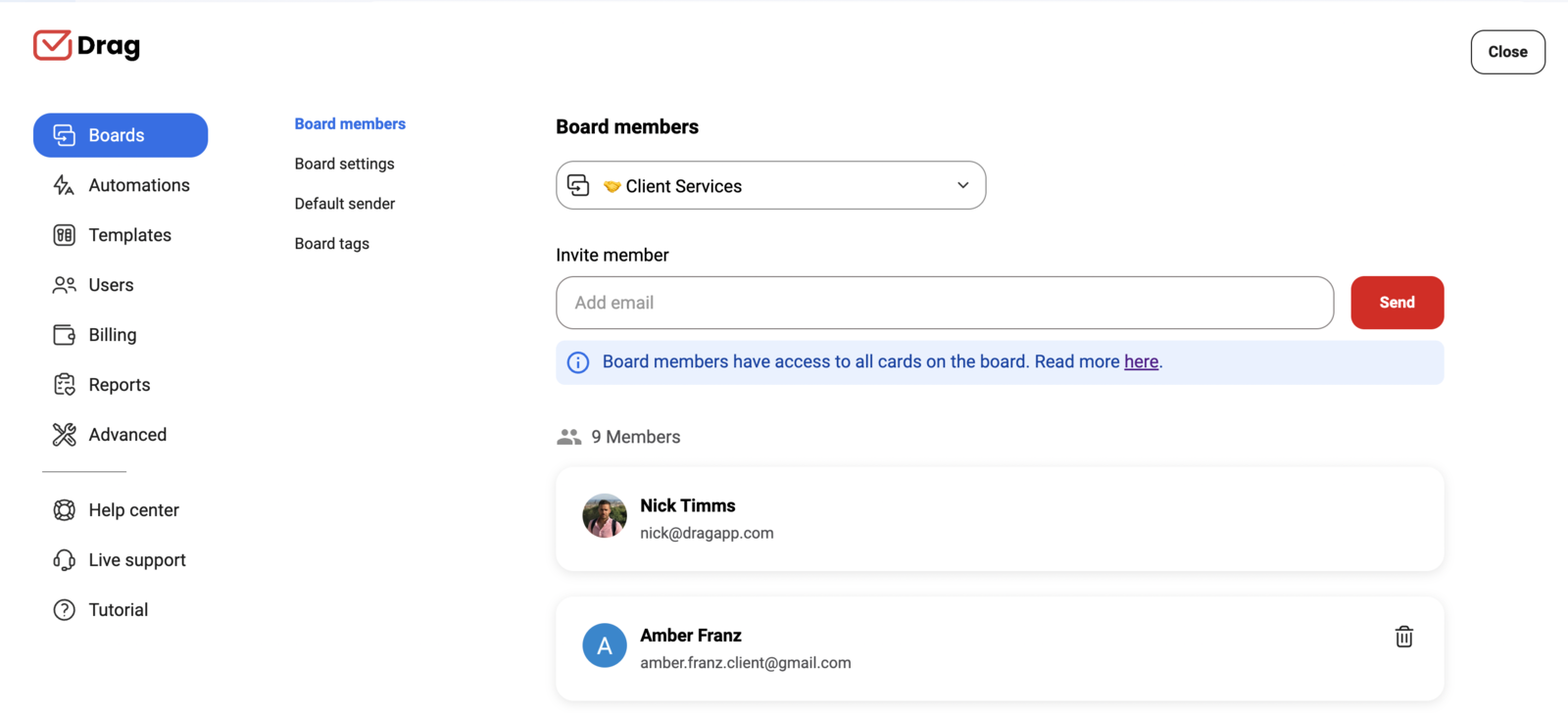1568x713 pixels.
Task: Click the Billing wallet icon
Action: pyautogui.click(x=65, y=335)
